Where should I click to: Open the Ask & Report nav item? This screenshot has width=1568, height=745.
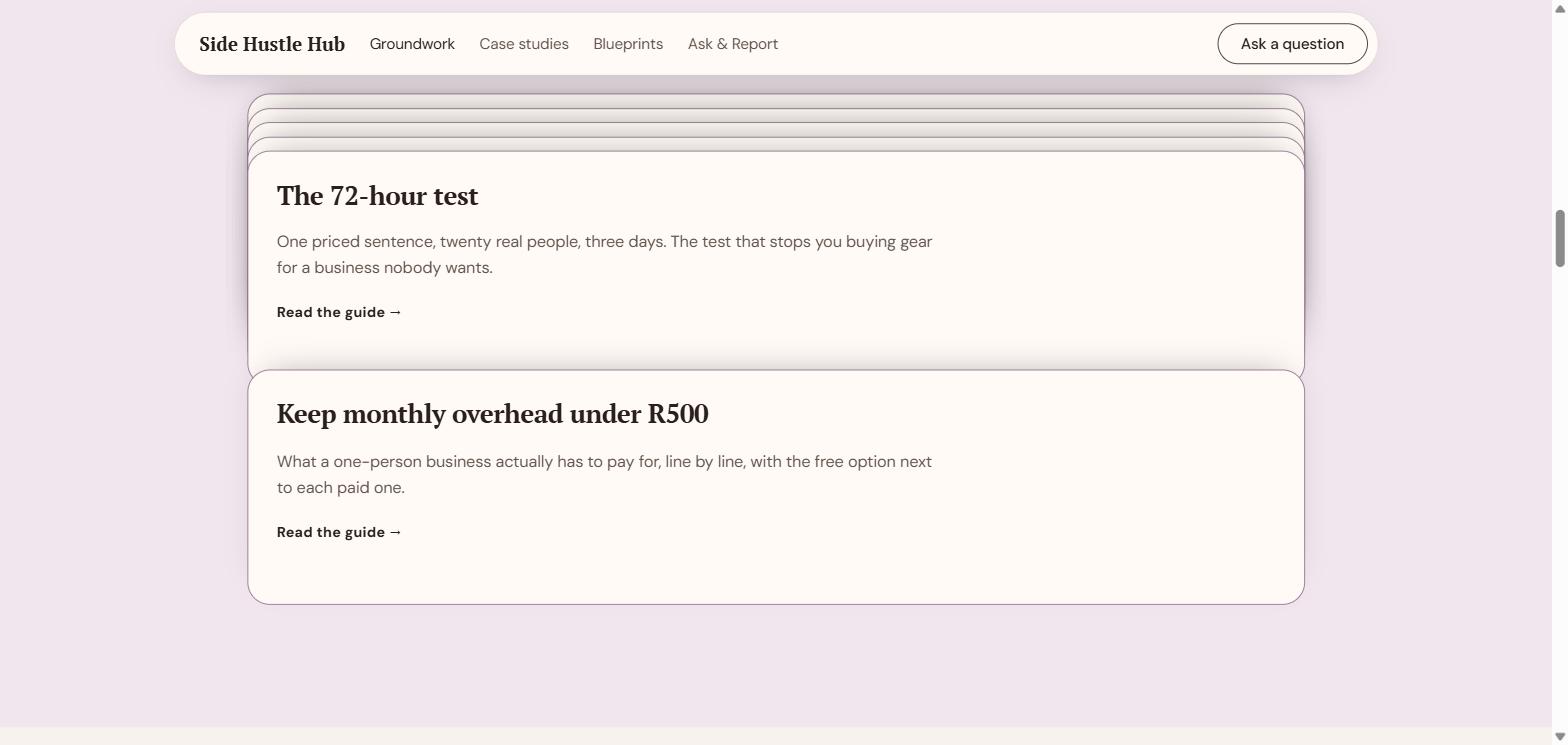point(733,44)
